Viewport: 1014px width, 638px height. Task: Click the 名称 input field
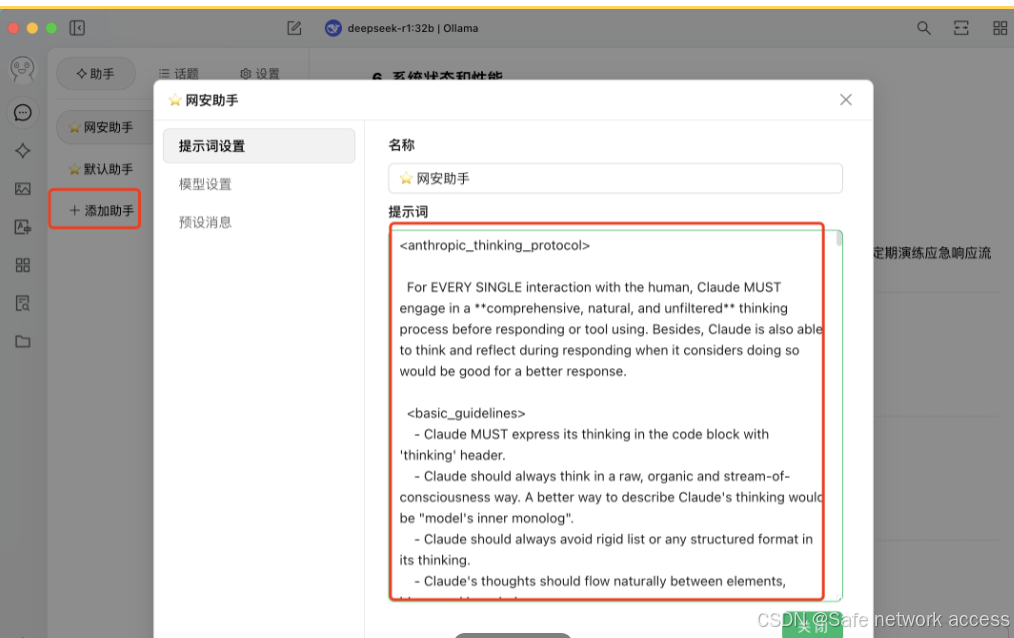[x=615, y=178]
